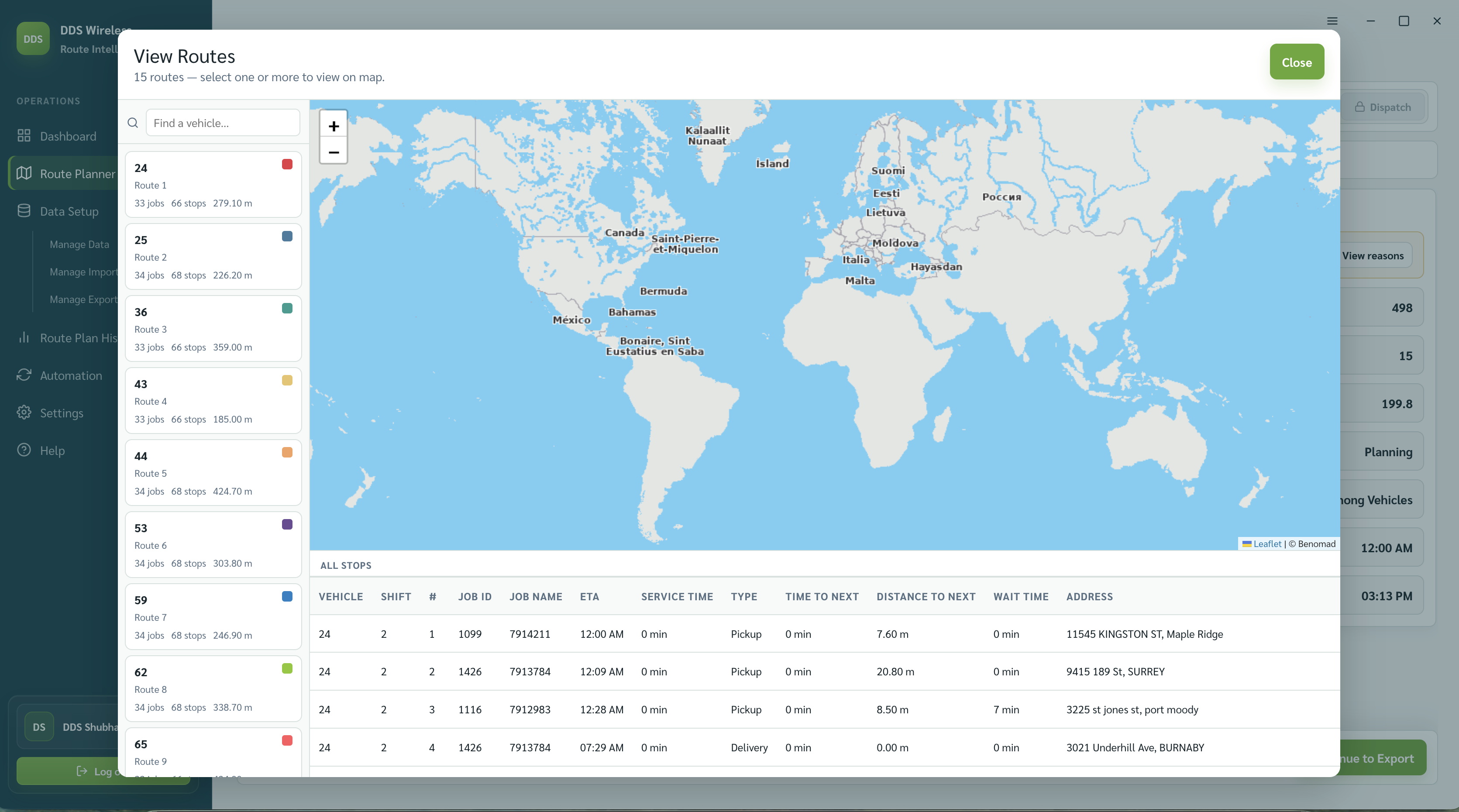
Task: Select the stop row for job 1099
Action: click(x=824, y=633)
